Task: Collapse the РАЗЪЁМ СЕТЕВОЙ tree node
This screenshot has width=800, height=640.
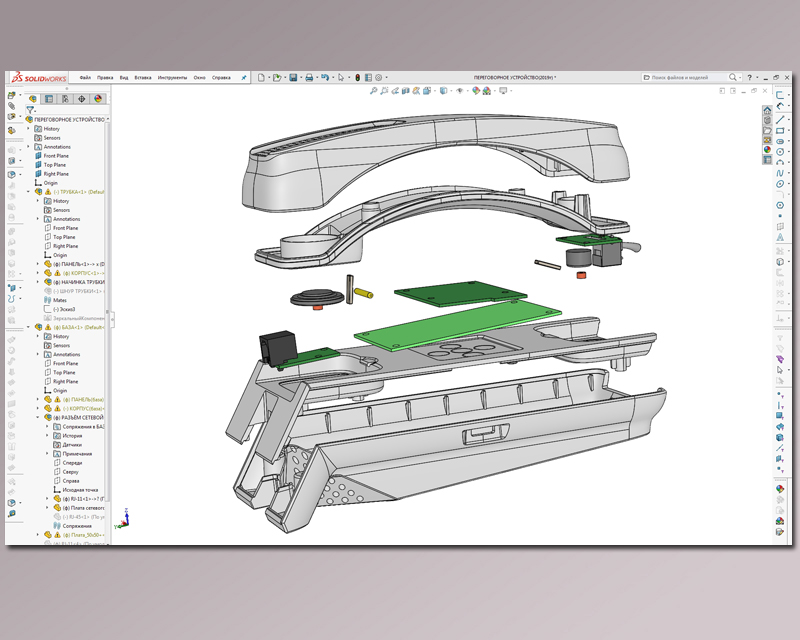Action: point(39,417)
